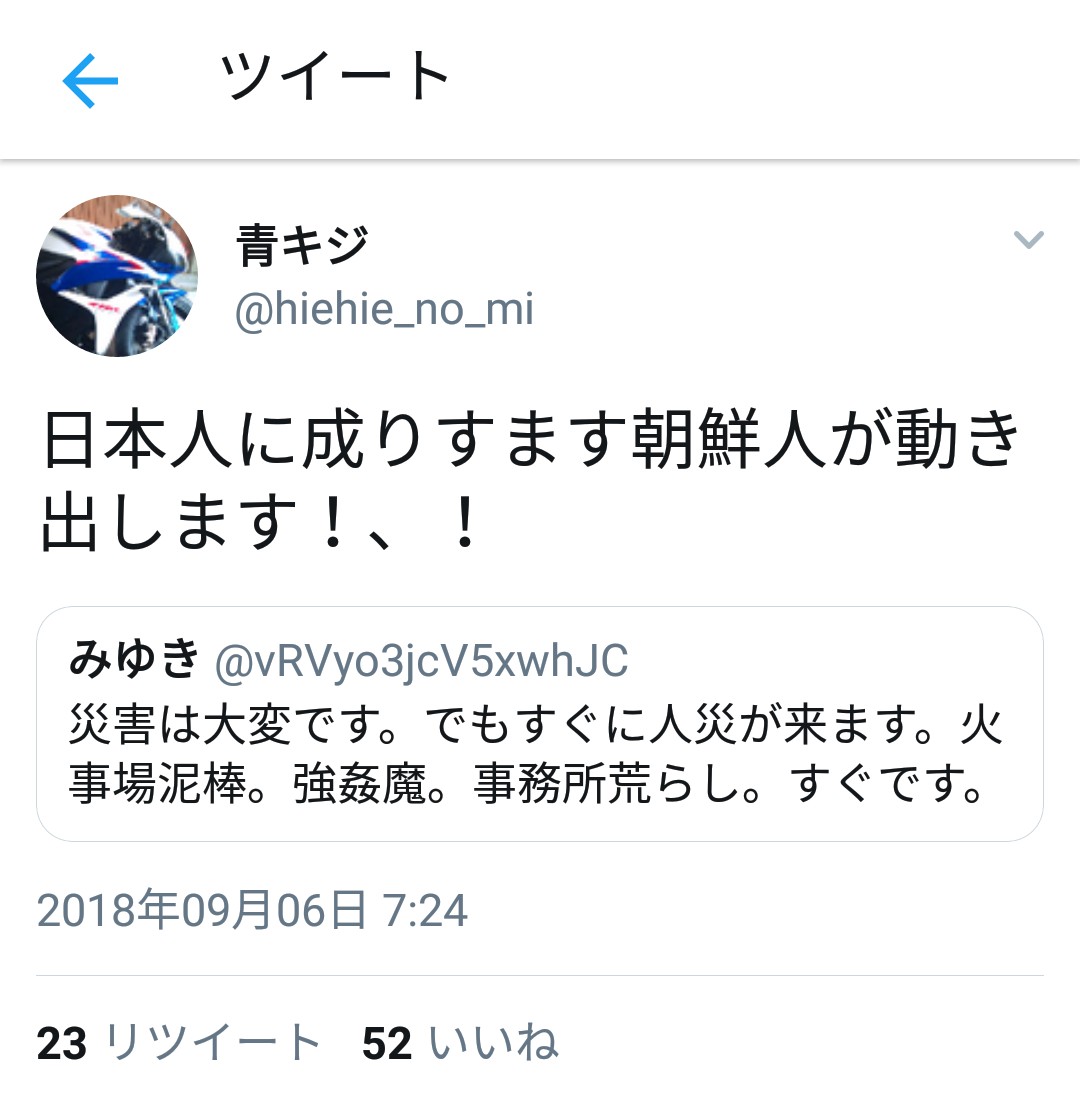
Task: Open the 2018年09月06日 7:24 timestamp
Action: pyautogui.click(x=252, y=910)
